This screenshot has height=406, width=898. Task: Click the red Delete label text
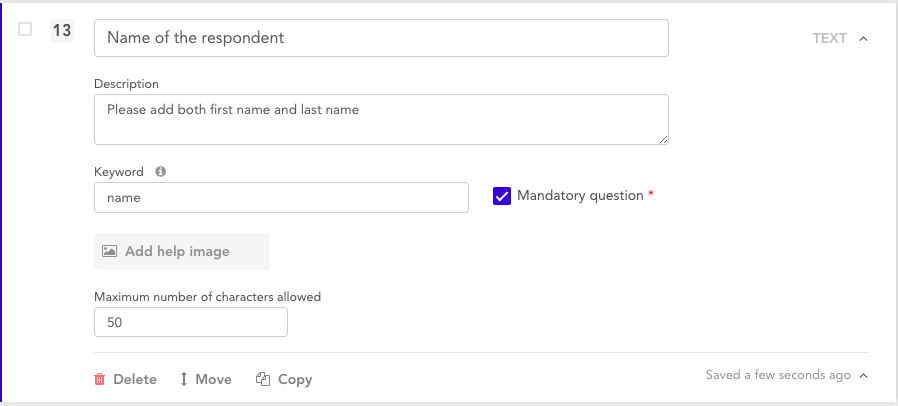(135, 380)
